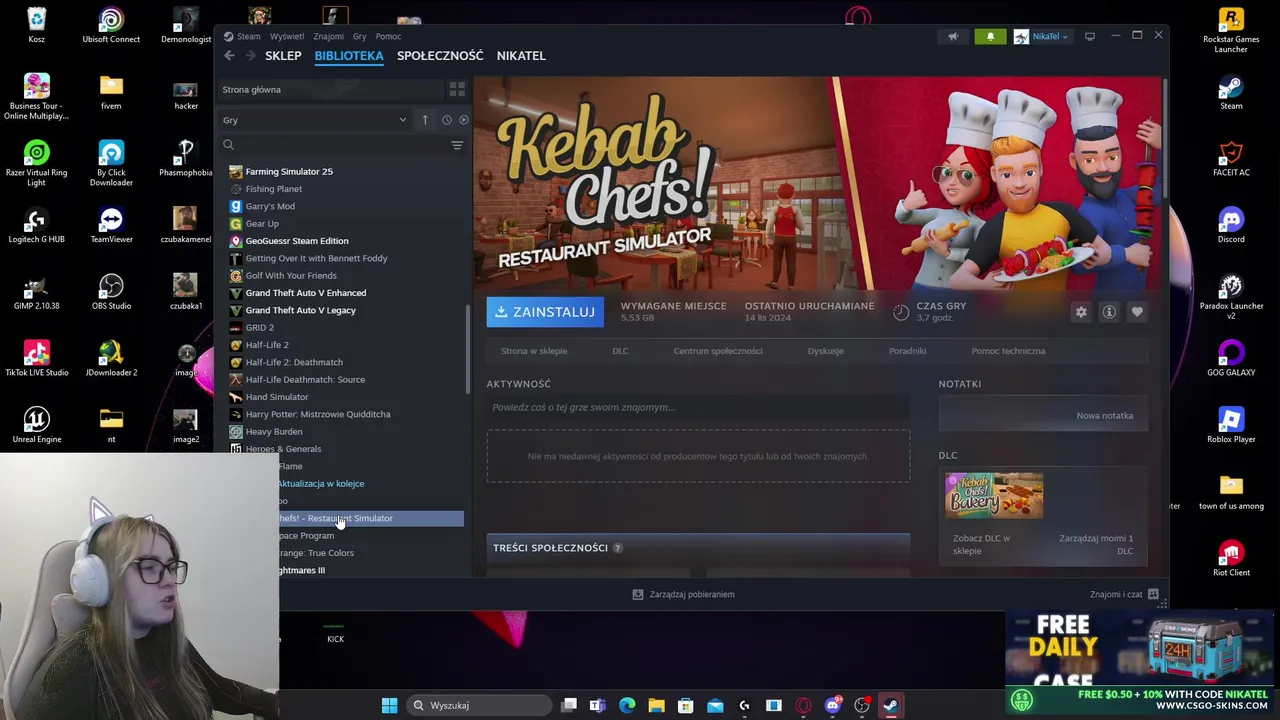Viewport: 1280px width, 720px height.
Task: Open Centrum społeczności link
Action: [718, 351]
